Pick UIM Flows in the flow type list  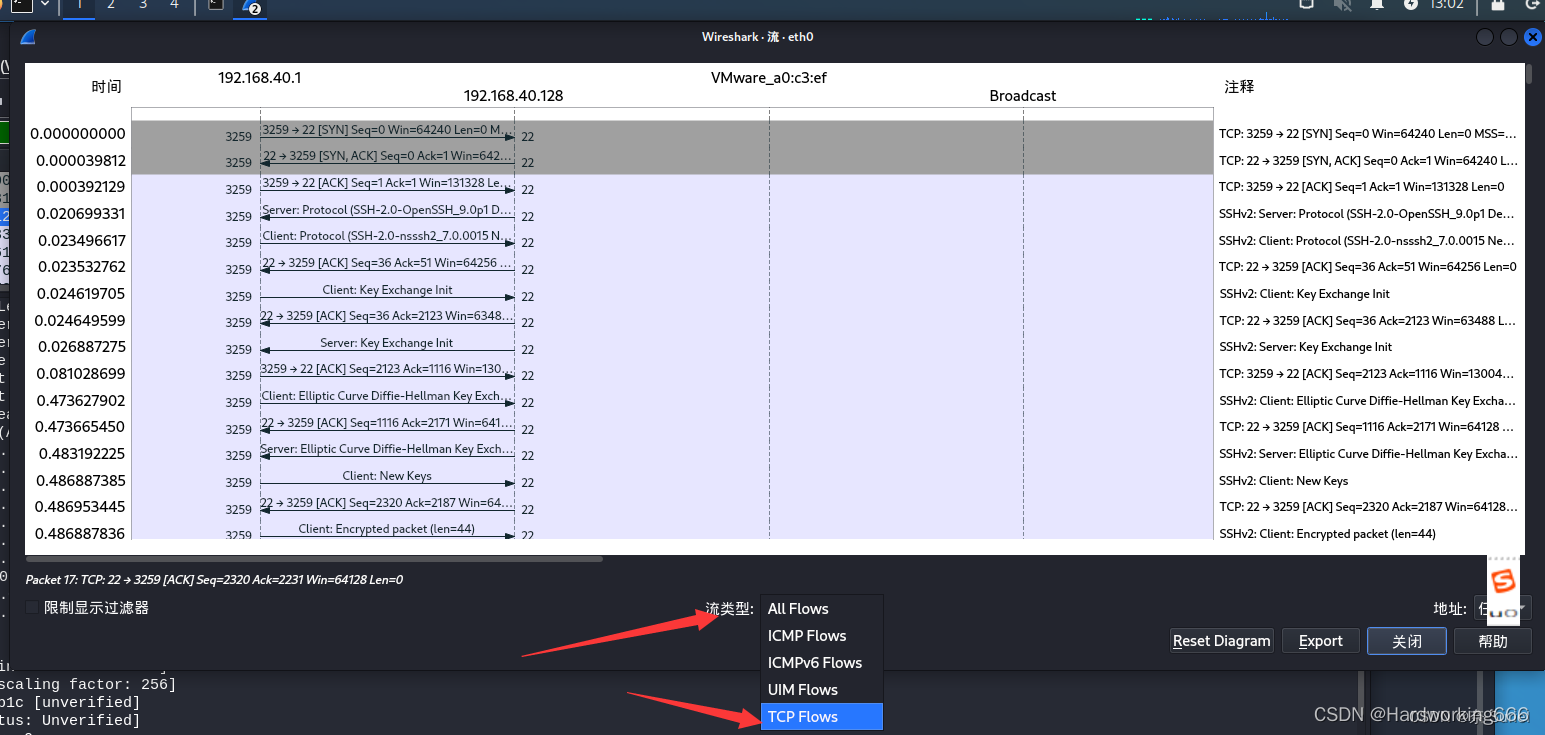(x=821, y=690)
